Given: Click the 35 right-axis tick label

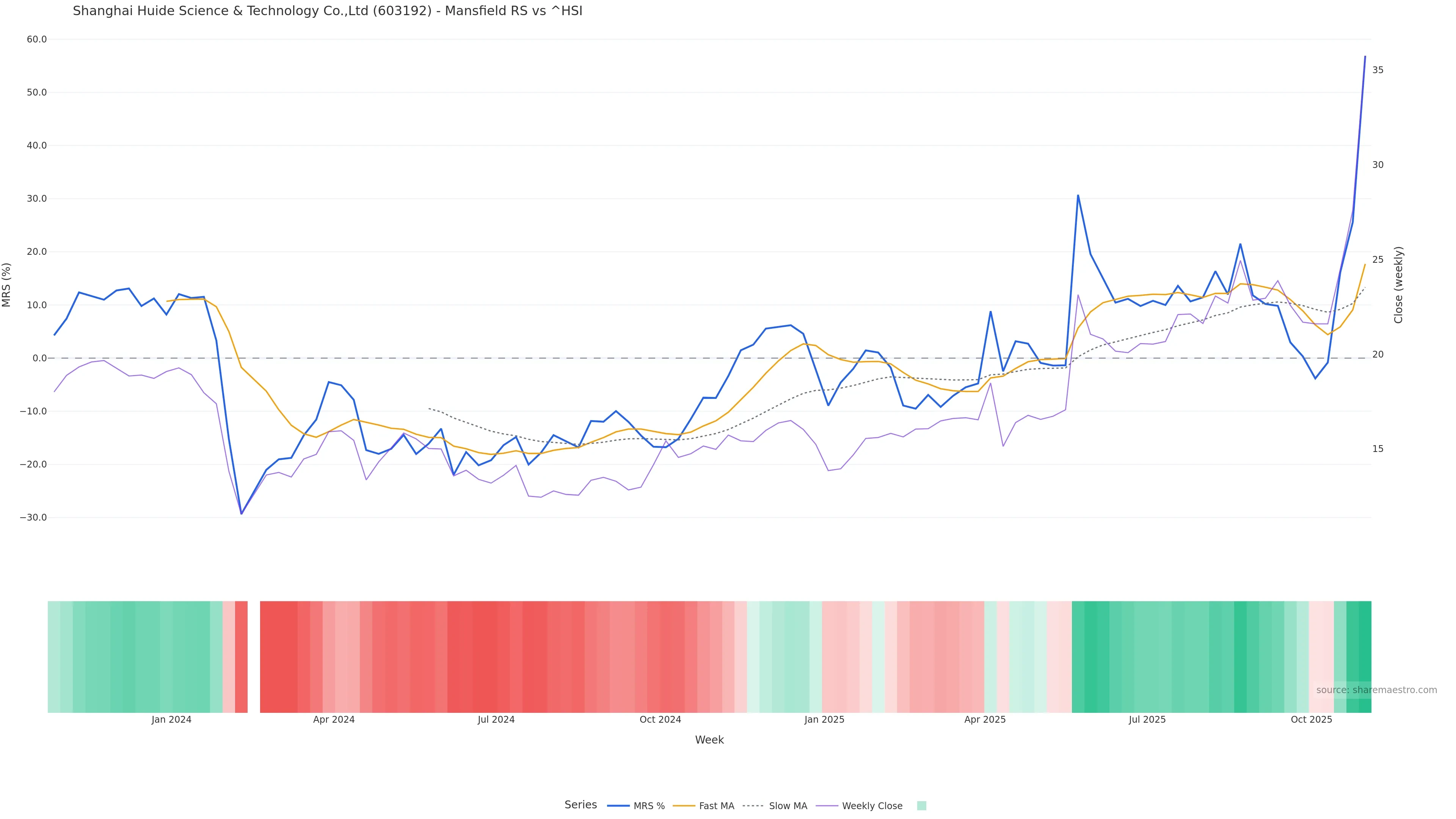Looking at the screenshot, I should tap(1378, 70).
